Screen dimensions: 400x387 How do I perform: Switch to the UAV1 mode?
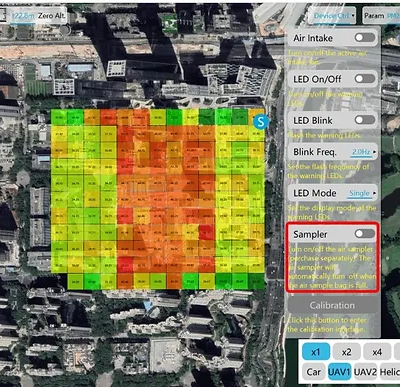[339, 372]
